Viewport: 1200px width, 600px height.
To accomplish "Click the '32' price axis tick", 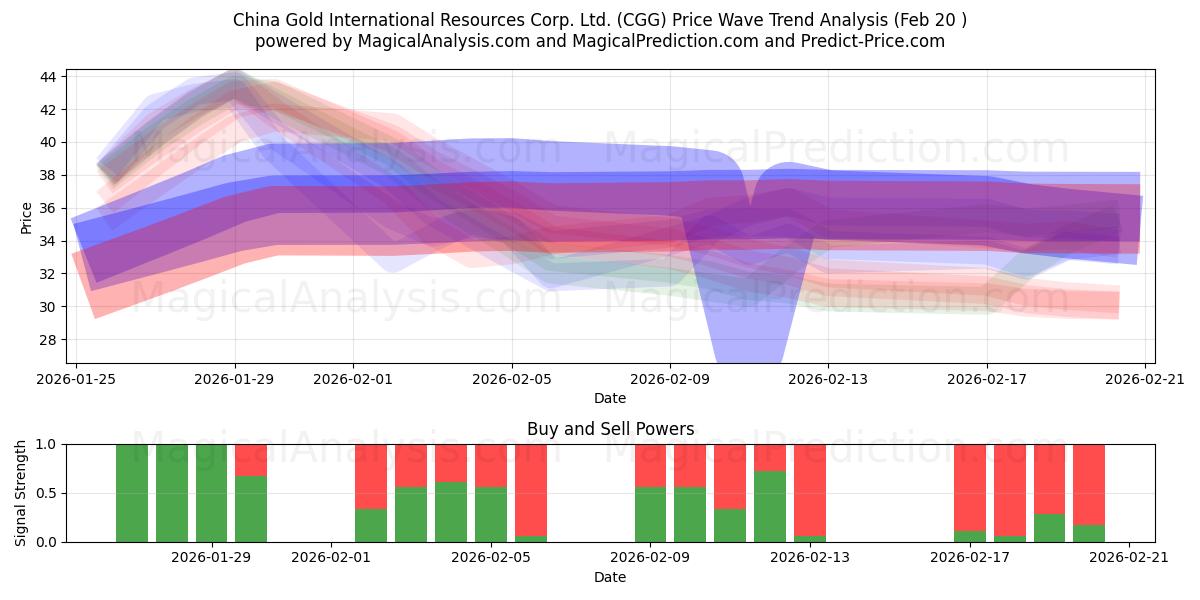I will click(x=49, y=274).
